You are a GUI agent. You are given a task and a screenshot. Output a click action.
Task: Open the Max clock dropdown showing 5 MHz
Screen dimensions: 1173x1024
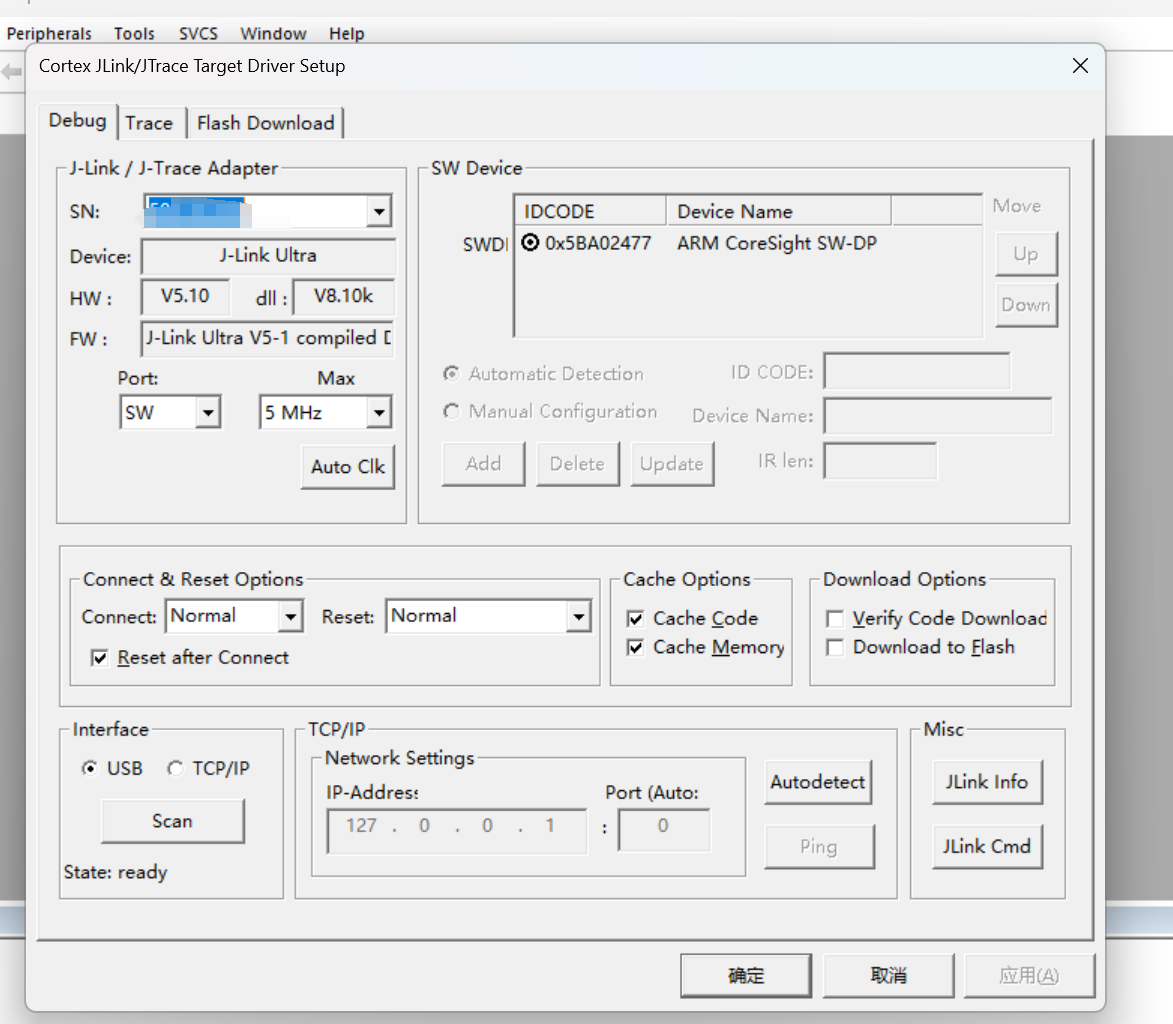pyautogui.click(x=379, y=412)
